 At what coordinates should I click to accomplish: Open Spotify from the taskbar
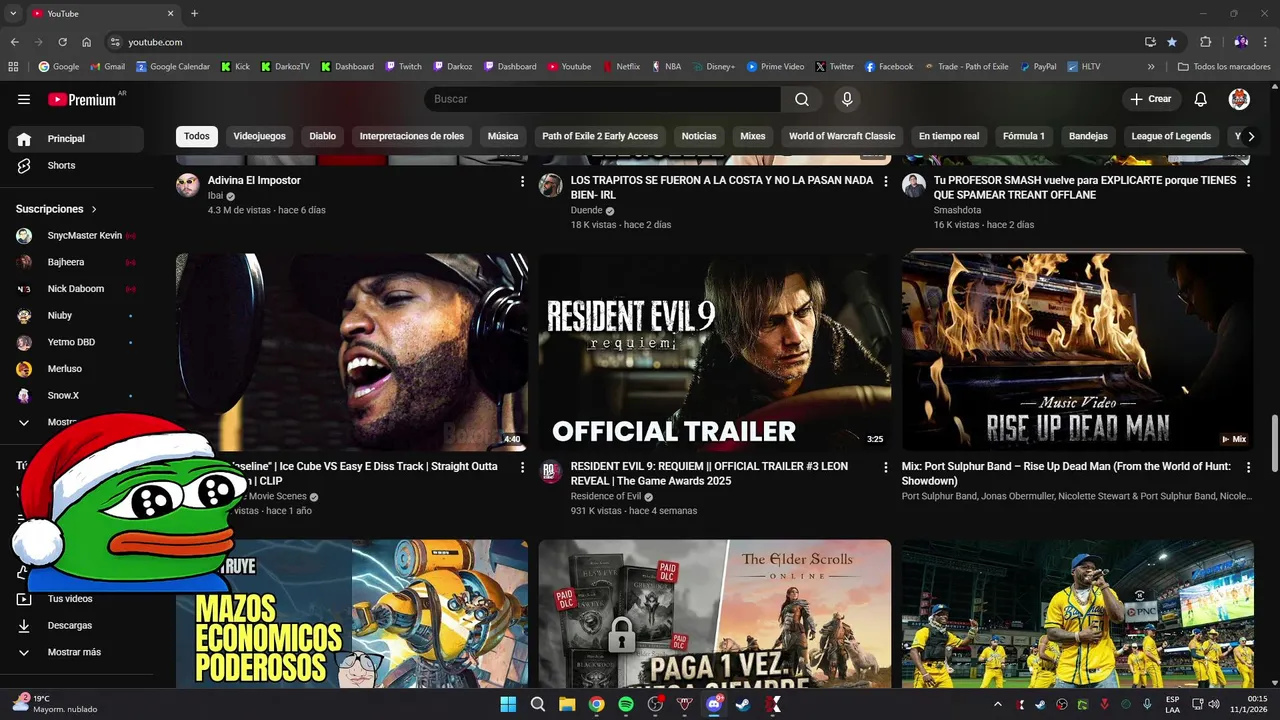click(x=626, y=704)
